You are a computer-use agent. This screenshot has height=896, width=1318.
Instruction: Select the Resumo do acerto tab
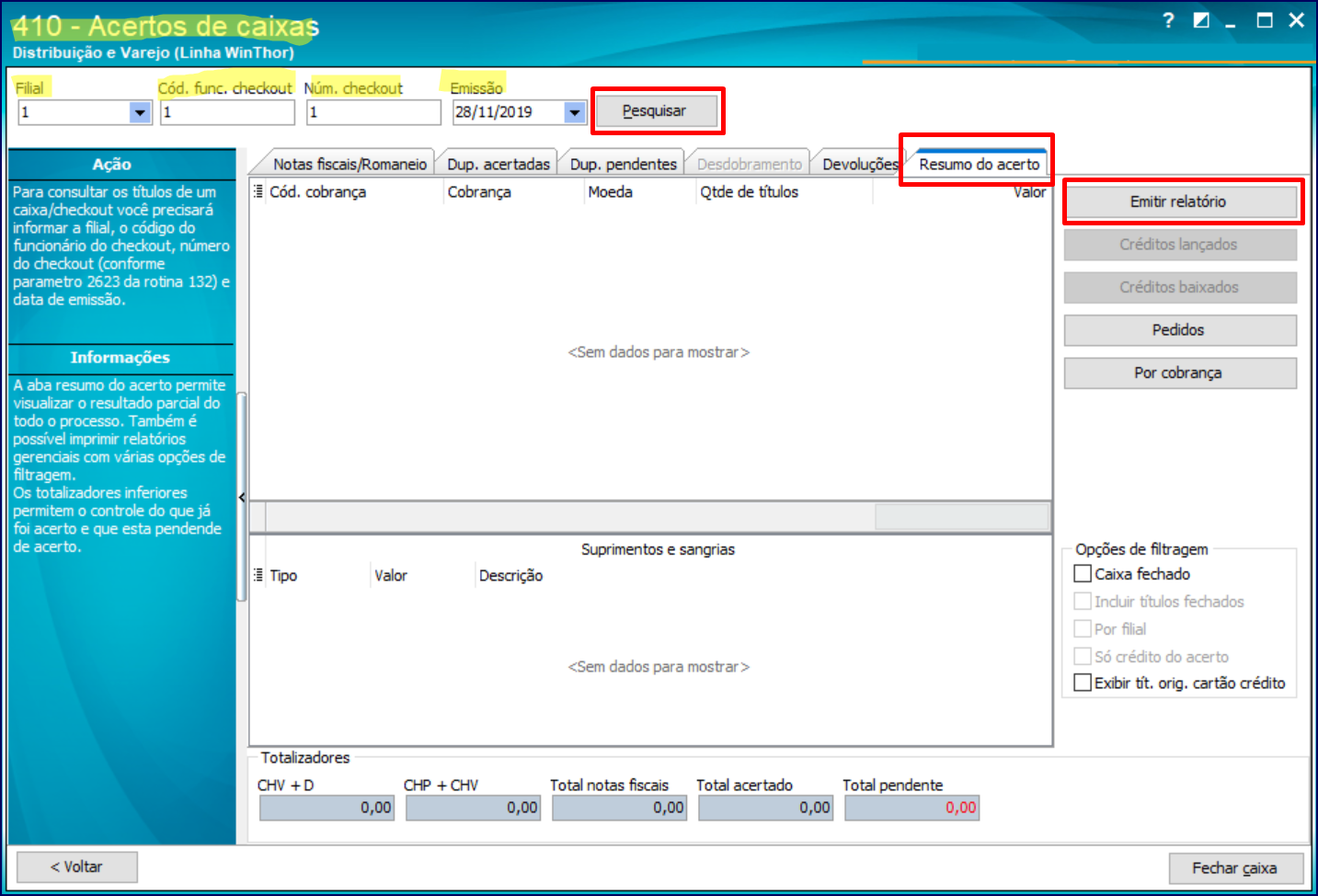coord(980,164)
